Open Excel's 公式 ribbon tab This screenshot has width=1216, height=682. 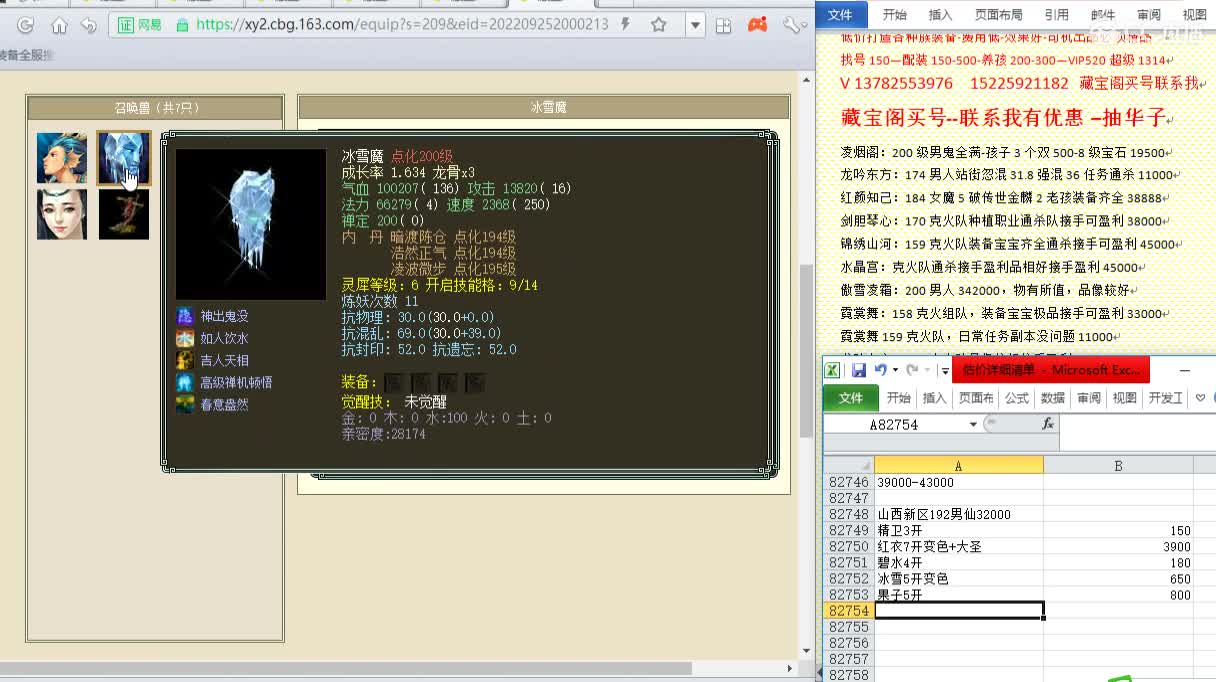pos(1016,398)
